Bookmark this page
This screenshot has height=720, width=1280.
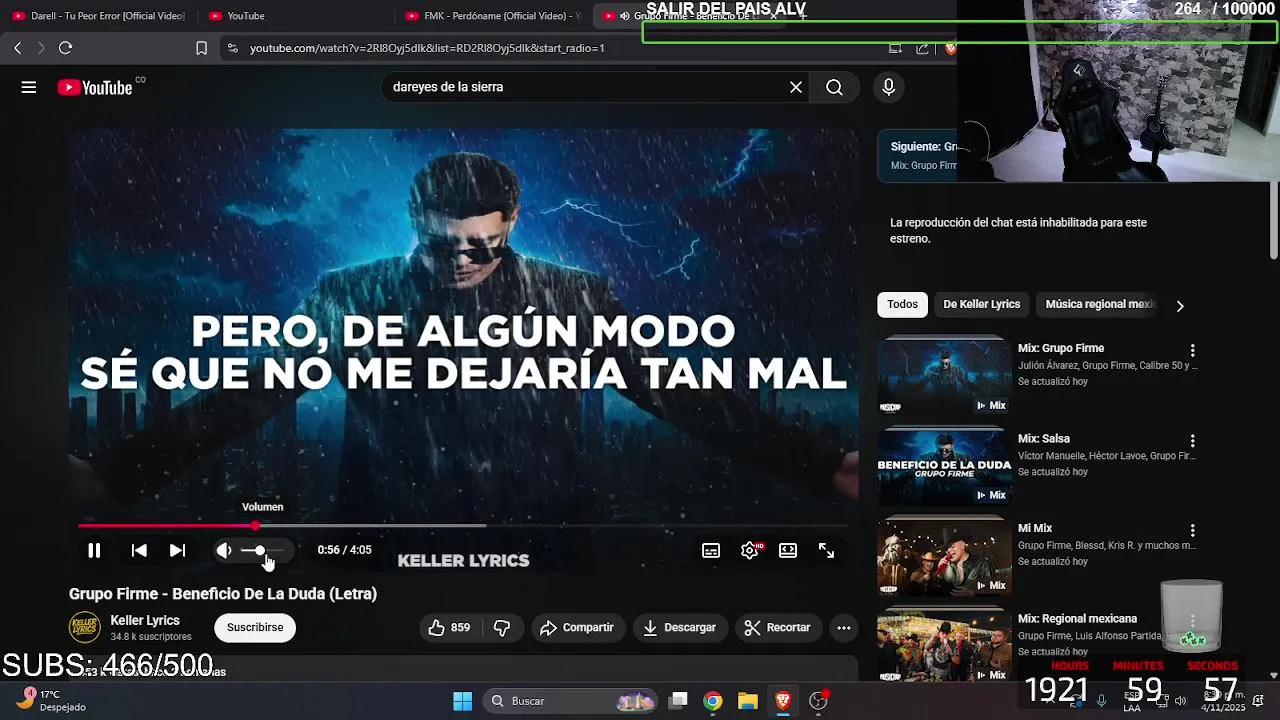[201, 48]
